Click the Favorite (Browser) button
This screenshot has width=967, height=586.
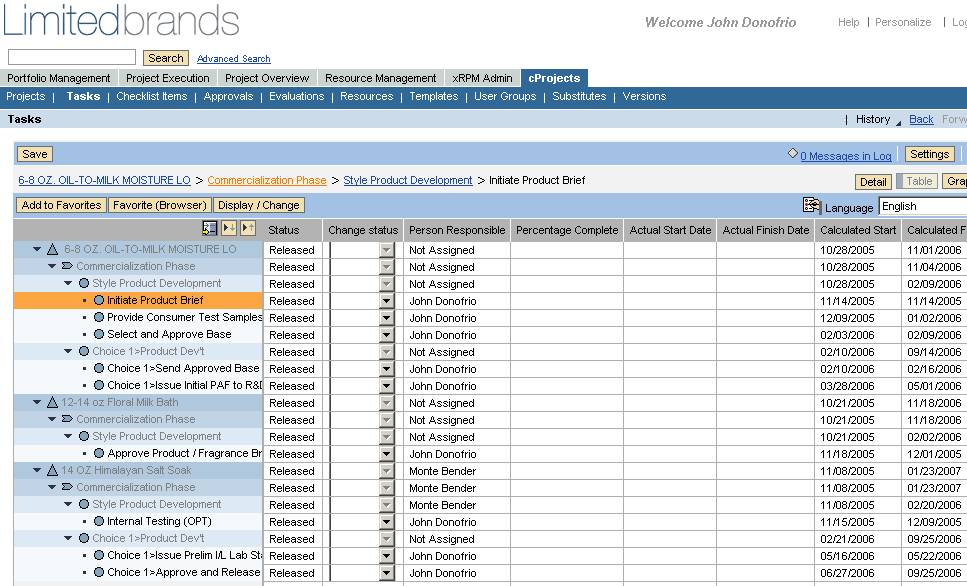pos(160,205)
